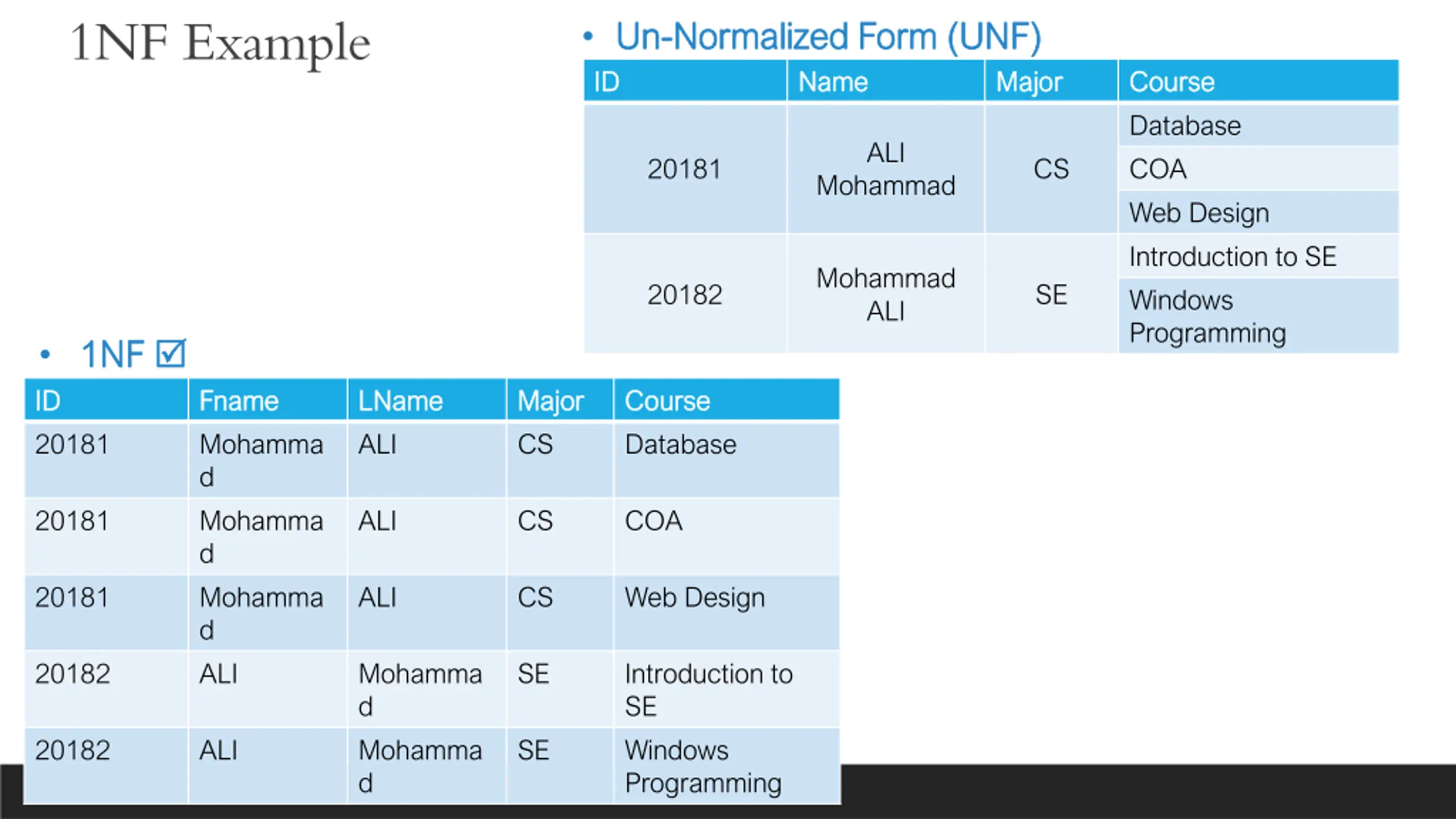Click the 'Un-Normalized Form (UNF)' heading
The width and height of the screenshot is (1456, 819).
(828, 37)
